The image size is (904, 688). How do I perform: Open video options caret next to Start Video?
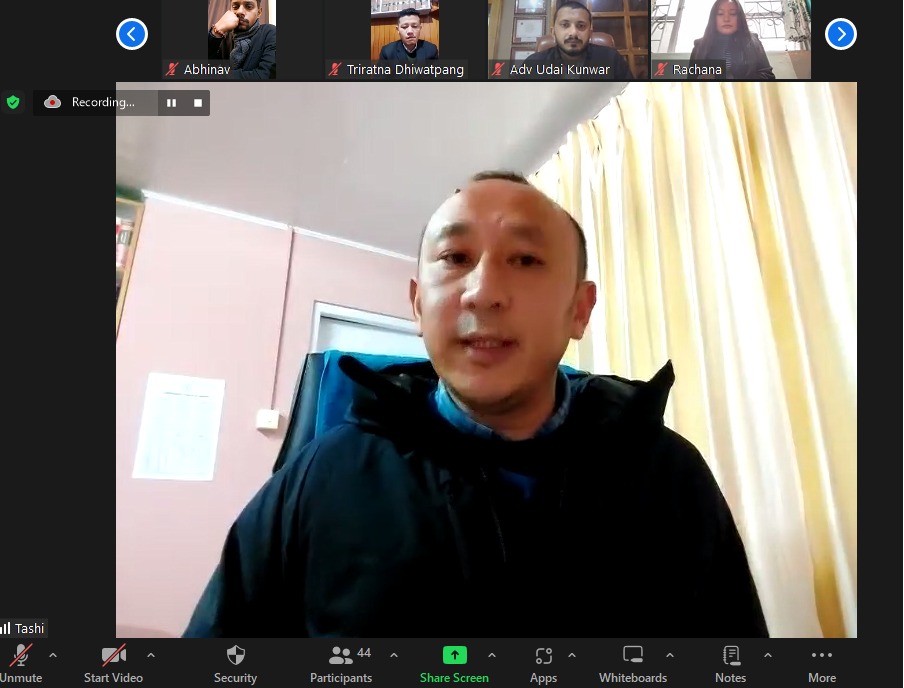151,656
